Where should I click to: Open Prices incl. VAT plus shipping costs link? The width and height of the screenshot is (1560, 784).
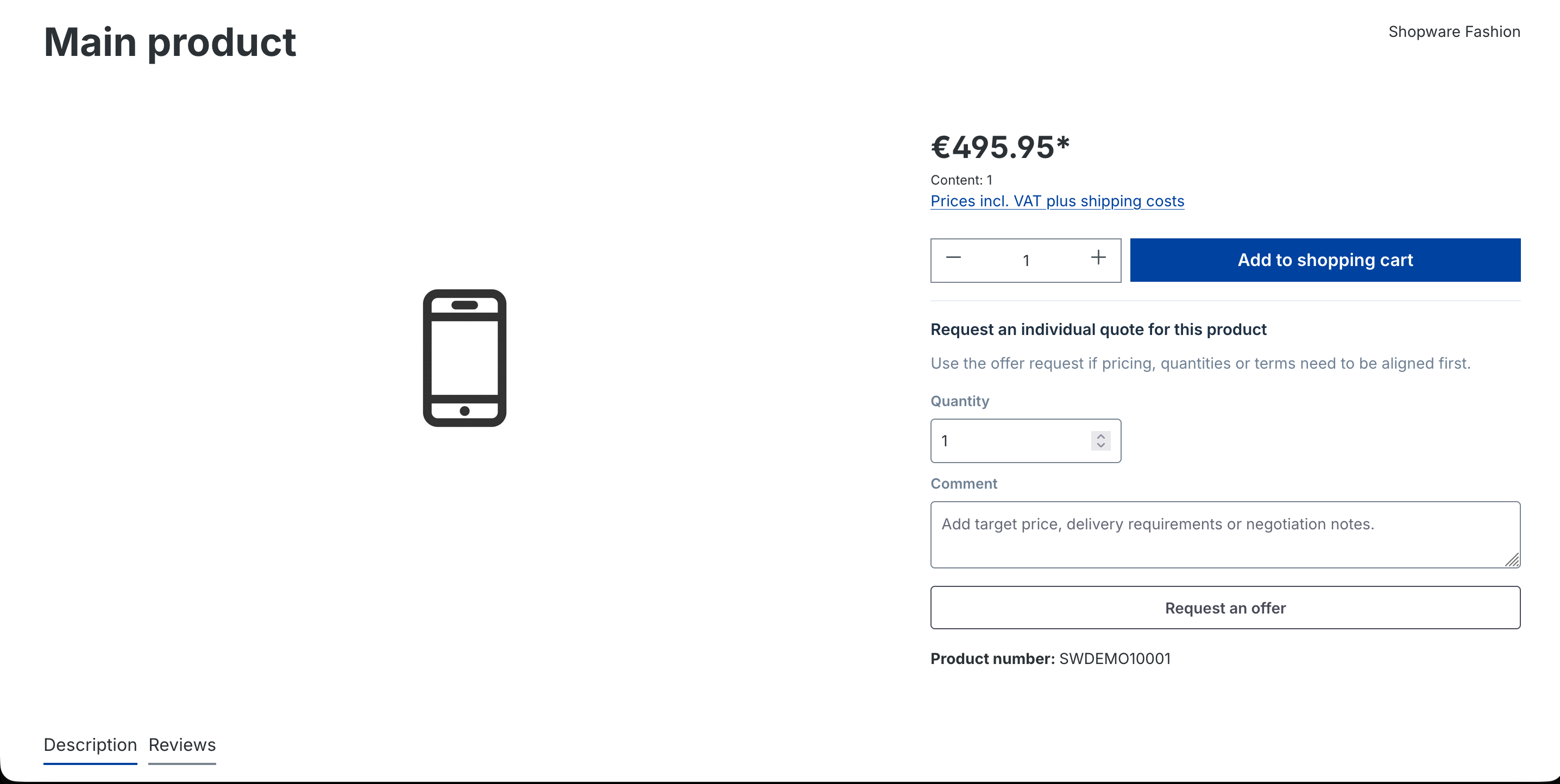[x=1057, y=201]
